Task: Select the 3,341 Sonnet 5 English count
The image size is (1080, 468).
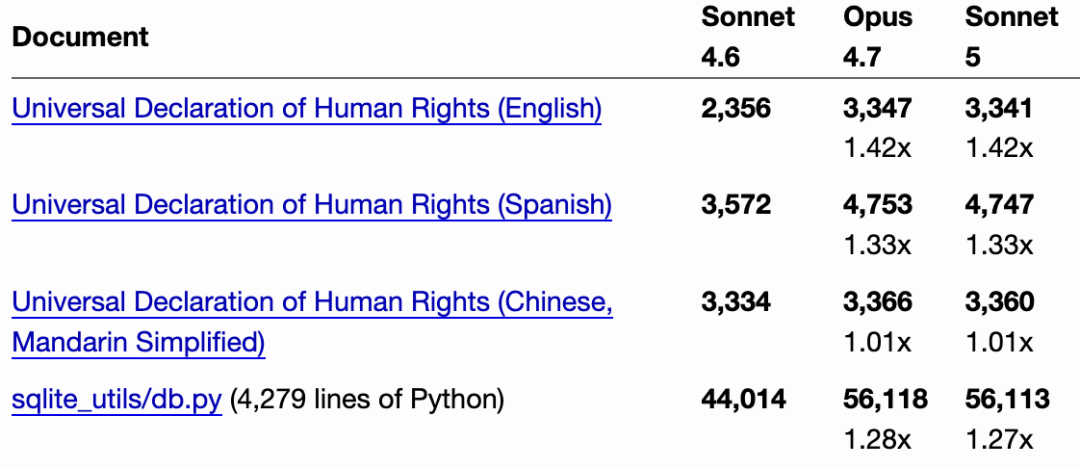Action: coord(999,108)
